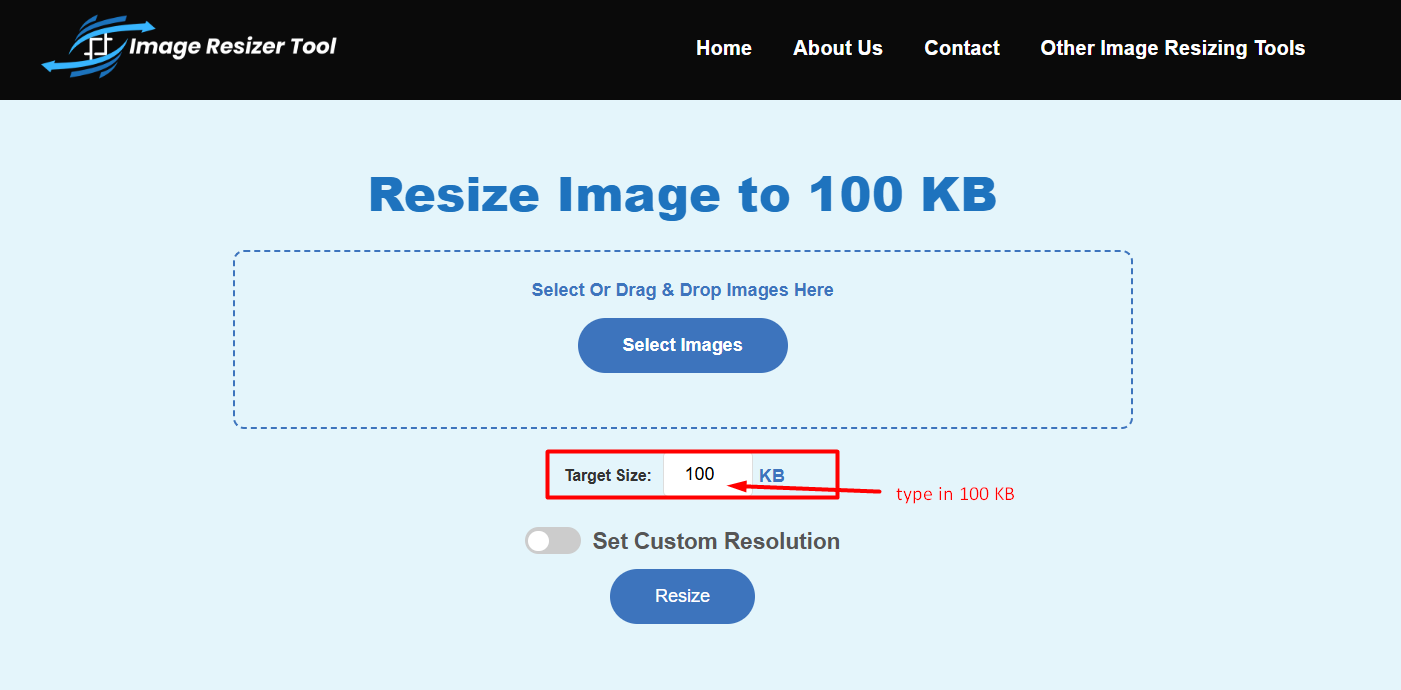Click the red "type in 100 KB" annotation
The width and height of the screenshot is (1401, 690).
pyautogui.click(x=955, y=494)
